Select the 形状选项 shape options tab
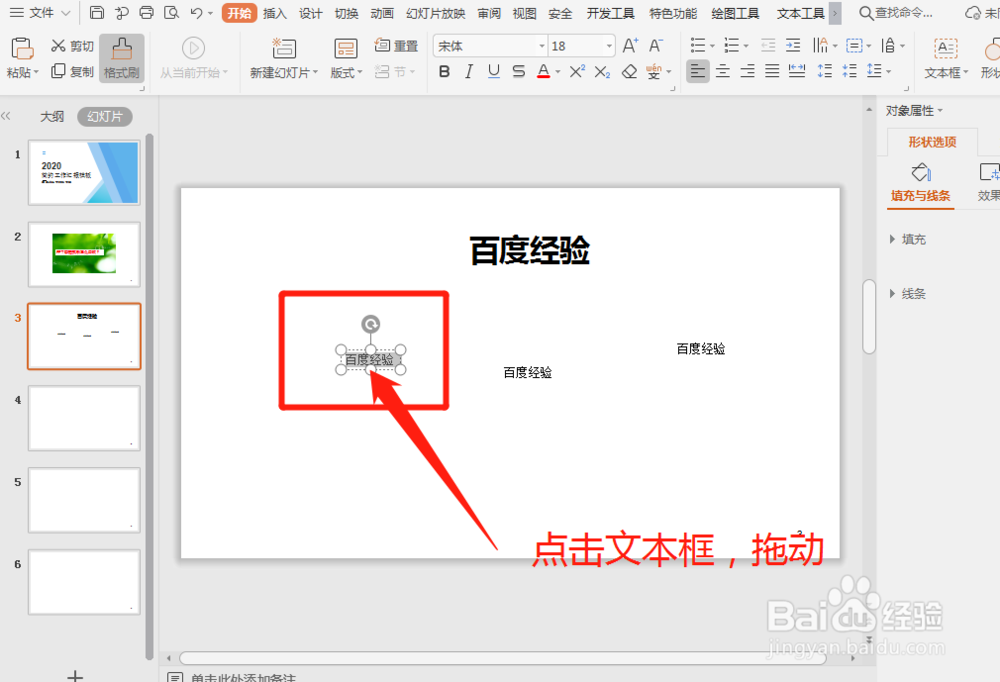The image size is (1000, 682). (x=932, y=142)
